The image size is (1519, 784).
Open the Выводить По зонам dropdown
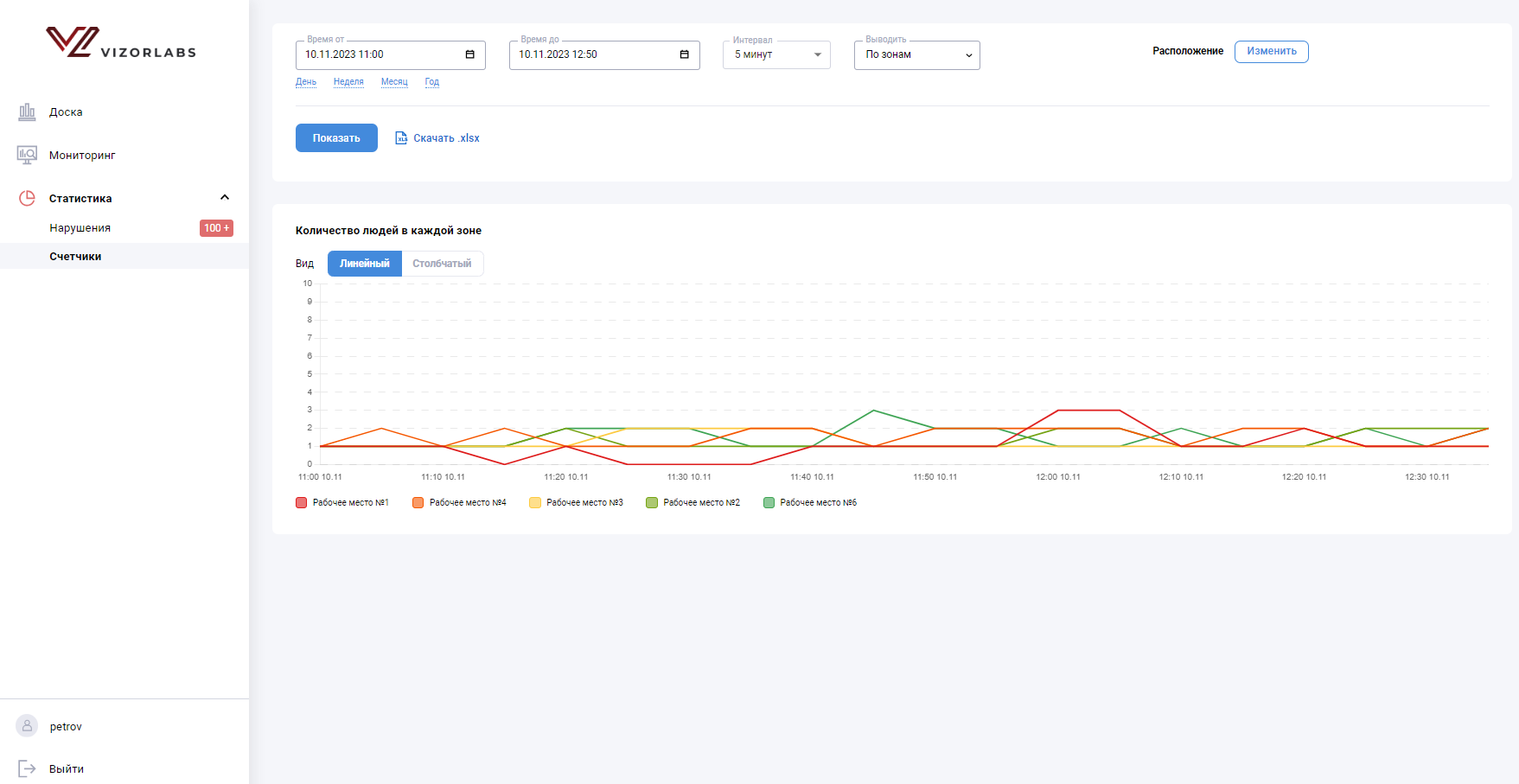[916, 54]
